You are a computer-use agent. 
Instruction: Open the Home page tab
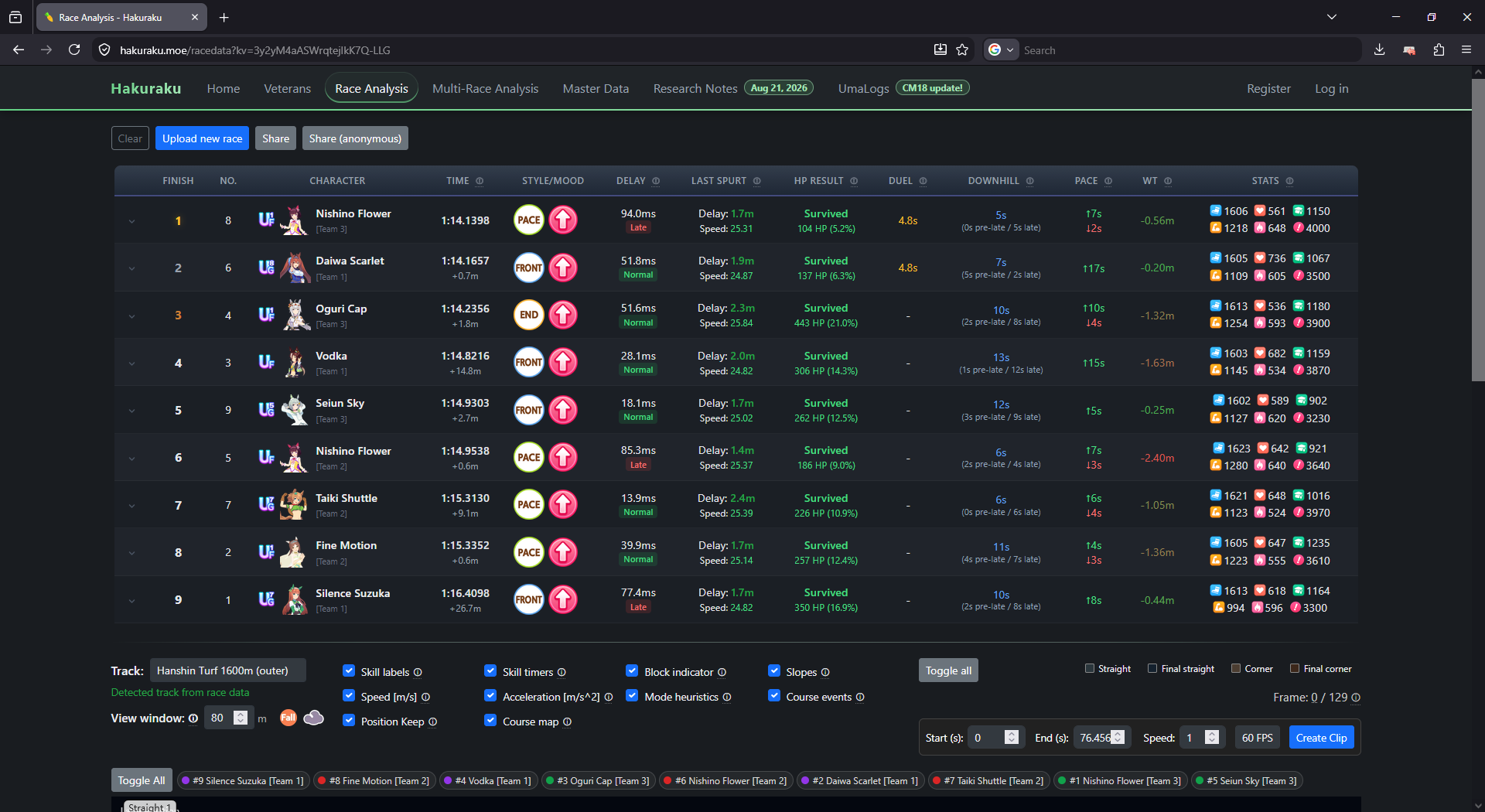click(224, 88)
